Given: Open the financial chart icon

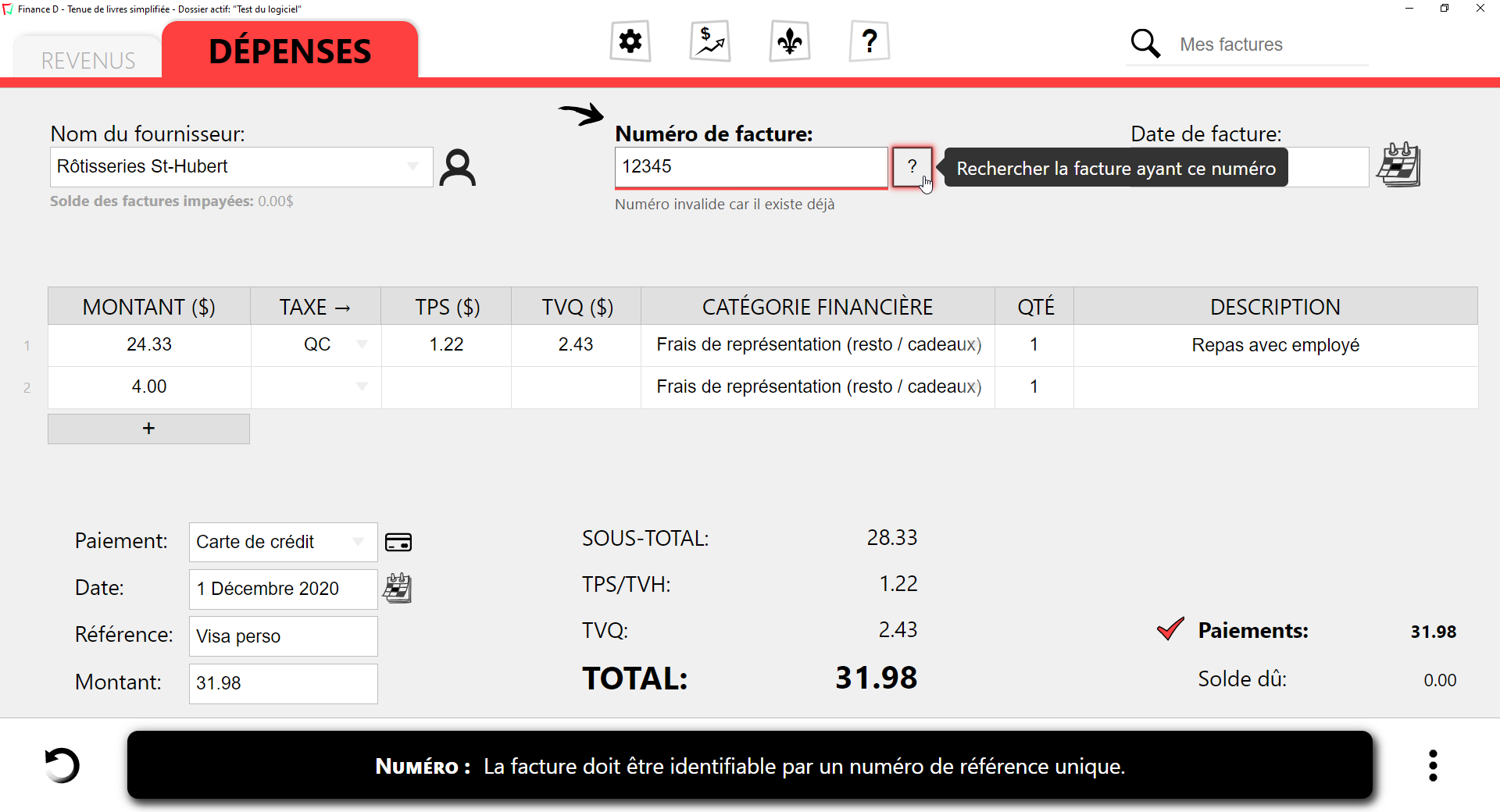Looking at the screenshot, I should [709, 41].
